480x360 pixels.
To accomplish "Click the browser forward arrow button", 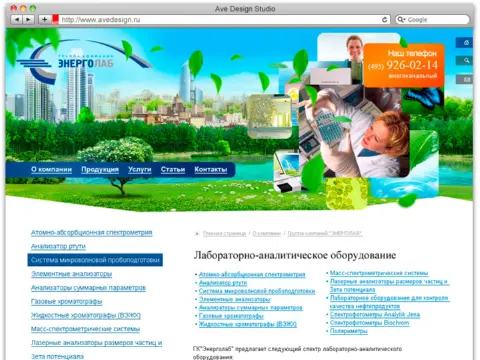I will click(28, 20).
